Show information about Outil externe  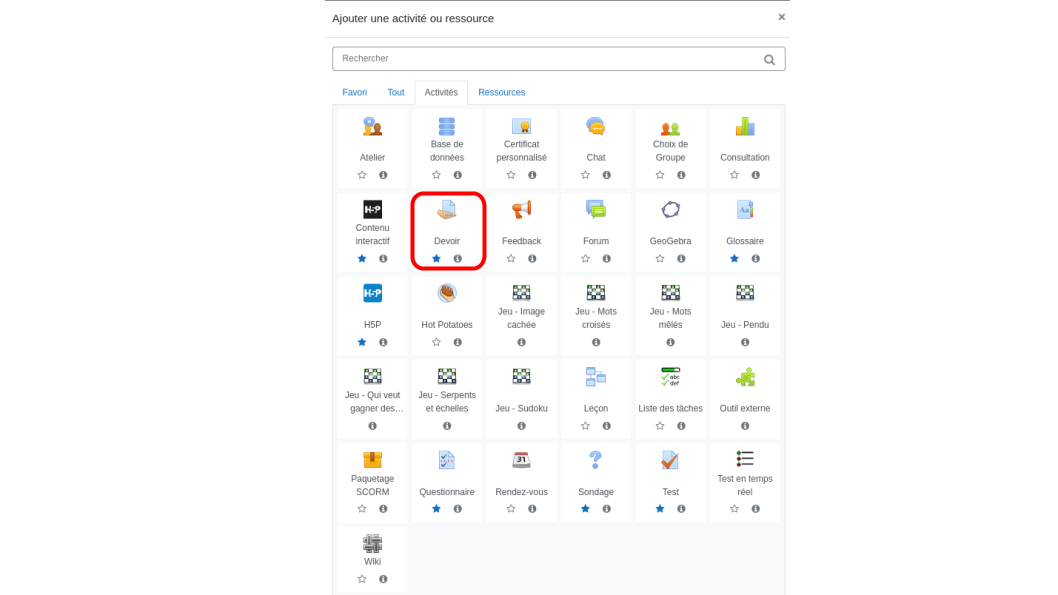click(745, 426)
